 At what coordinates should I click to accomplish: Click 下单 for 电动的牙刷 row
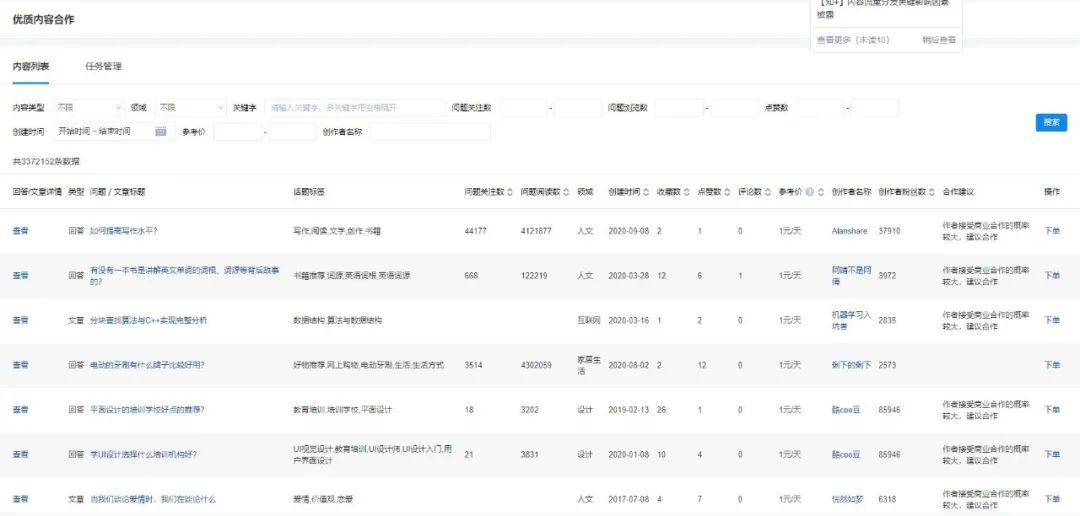[x=1052, y=365]
